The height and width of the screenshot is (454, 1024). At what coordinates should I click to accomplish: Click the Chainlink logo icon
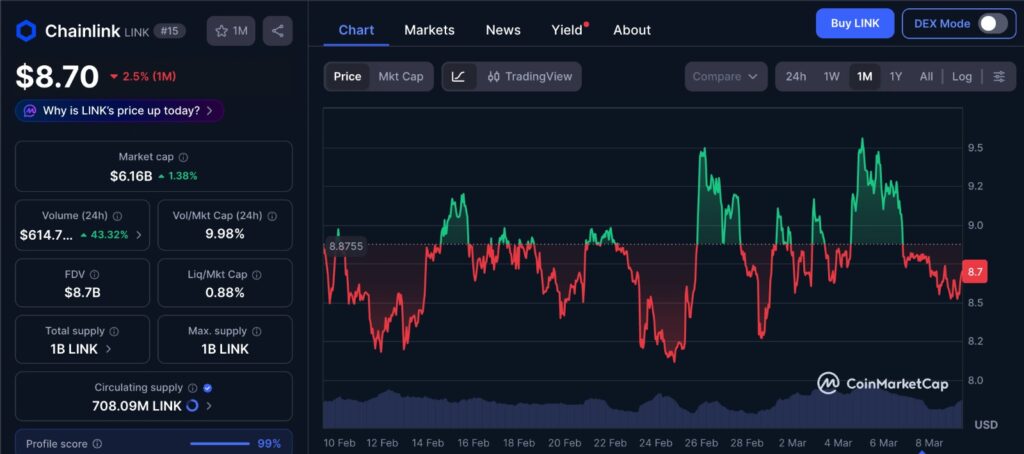point(26,31)
